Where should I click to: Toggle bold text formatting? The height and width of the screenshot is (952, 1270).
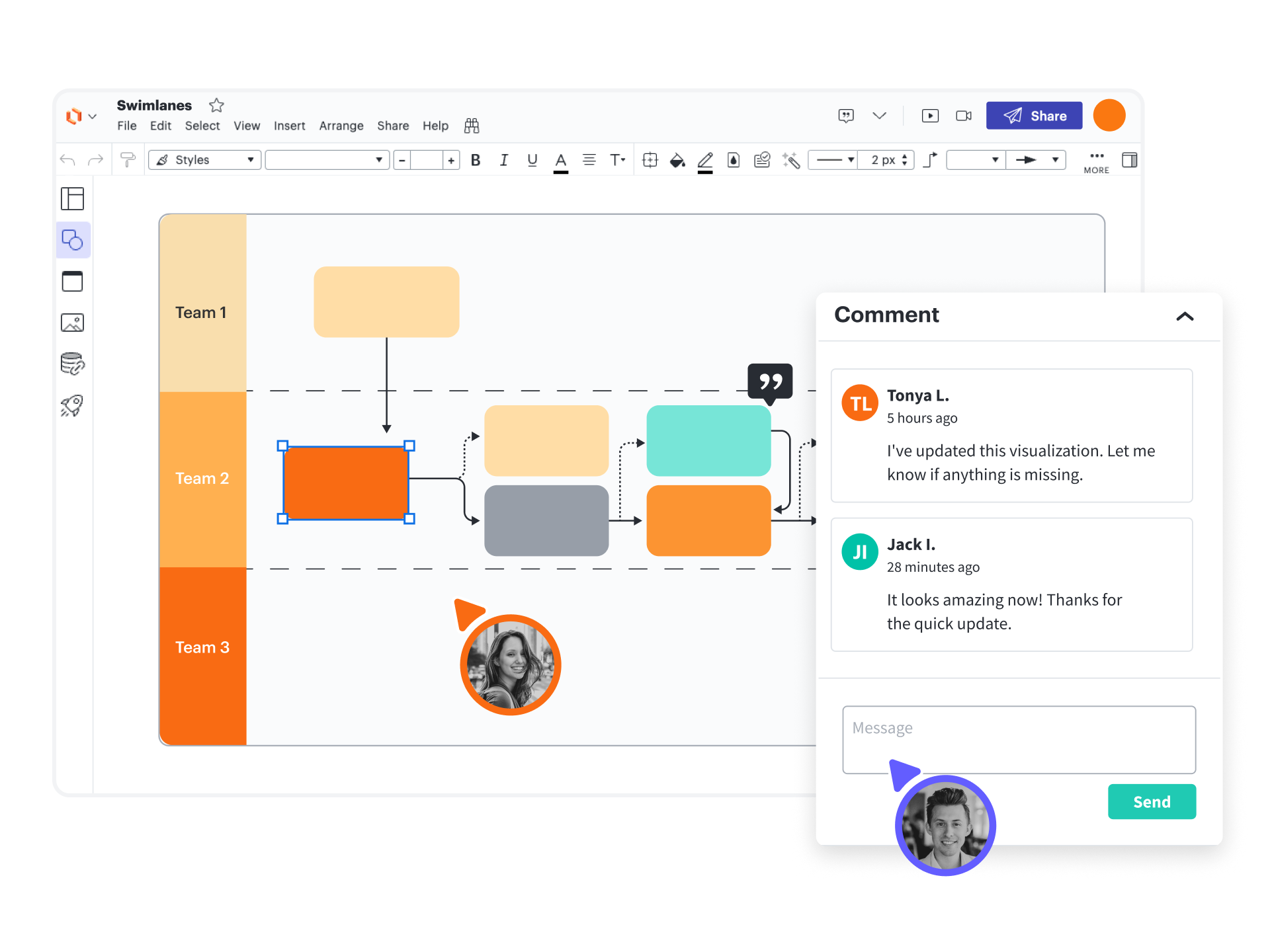pos(476,160)
